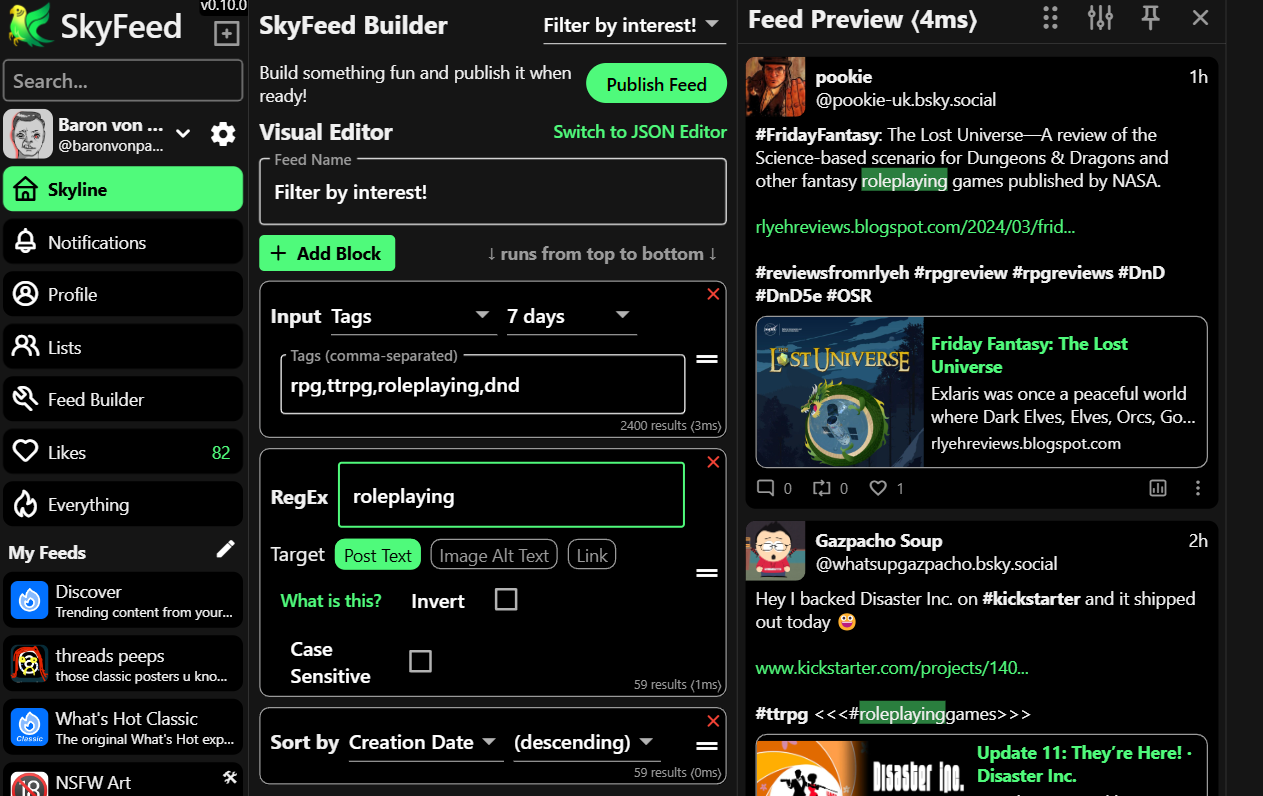Viewport: 1263px width, 796px height.
Task: Click Baron von profile avatar
Action: coord(28,134)
